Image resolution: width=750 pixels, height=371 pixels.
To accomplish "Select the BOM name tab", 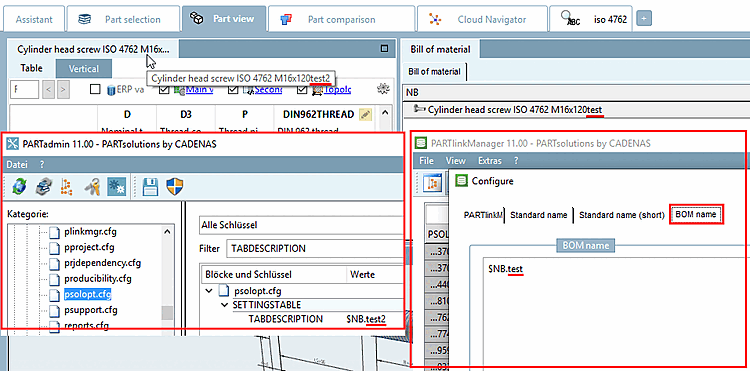I will [x=696, y=215].
